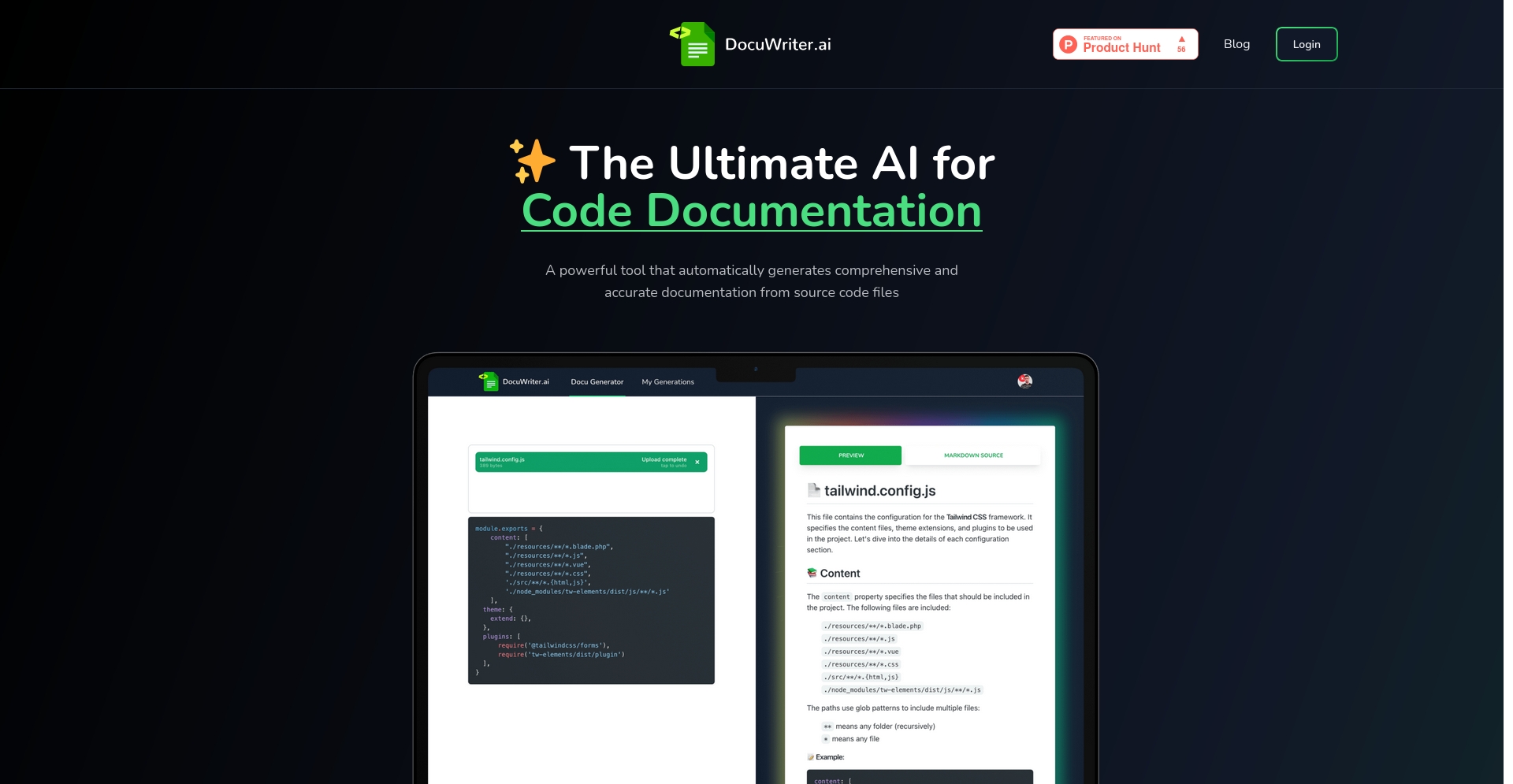Click the './resources/**/*.vue' list entry in preview
1513x784 pixels.
tap(861, 652)
